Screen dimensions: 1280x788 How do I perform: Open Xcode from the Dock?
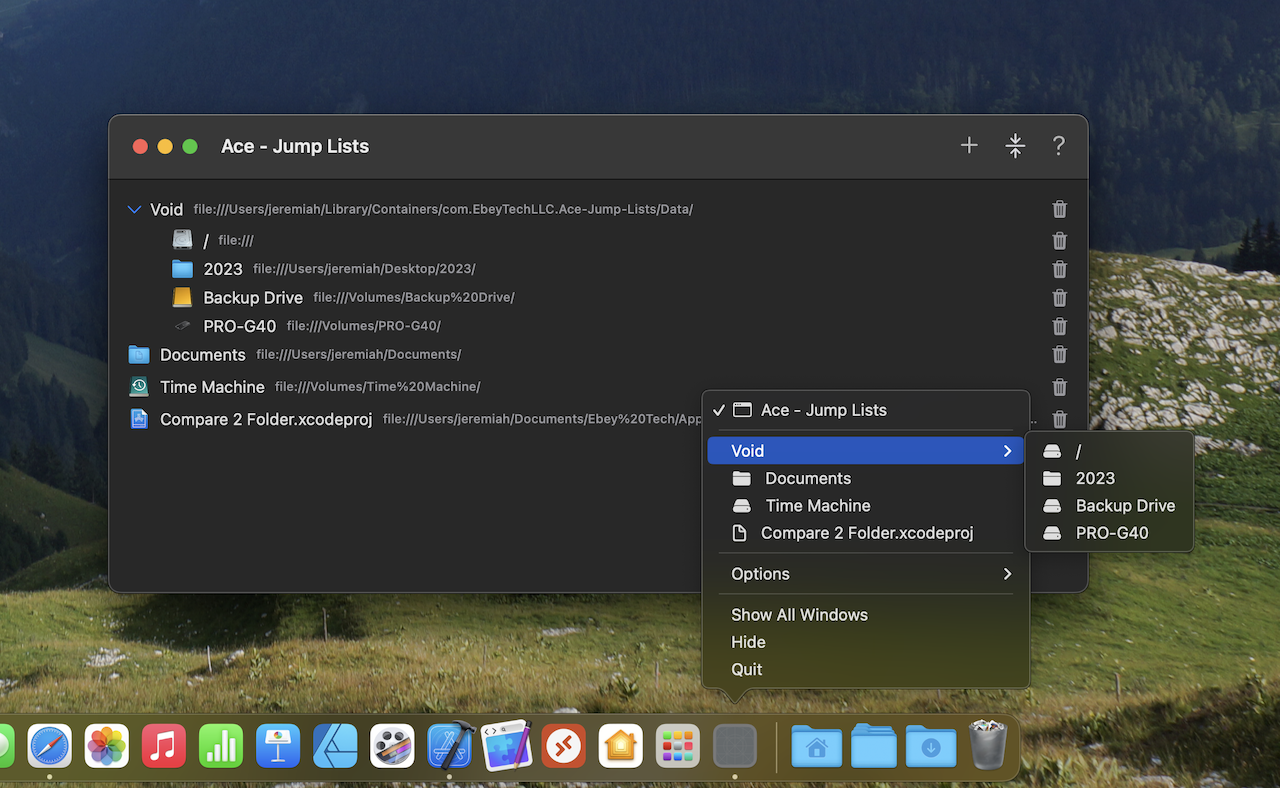(449, 746)
